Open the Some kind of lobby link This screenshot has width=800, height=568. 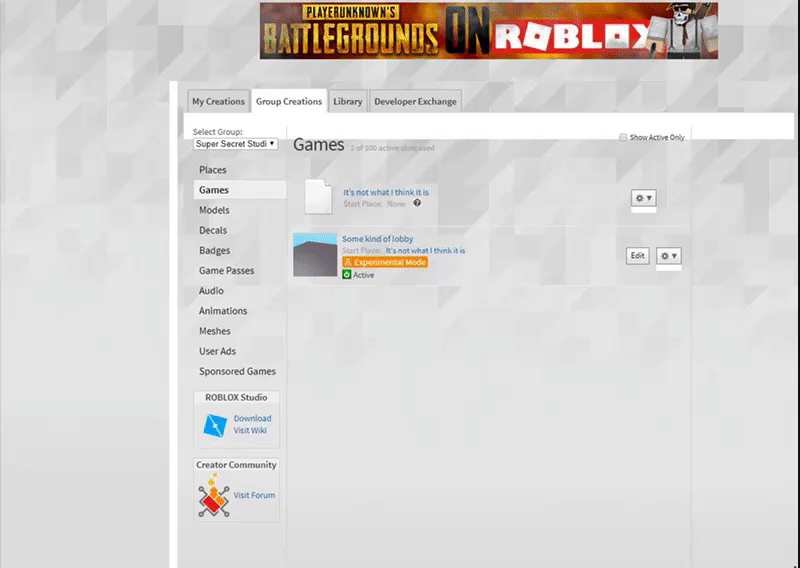point(378,239)
